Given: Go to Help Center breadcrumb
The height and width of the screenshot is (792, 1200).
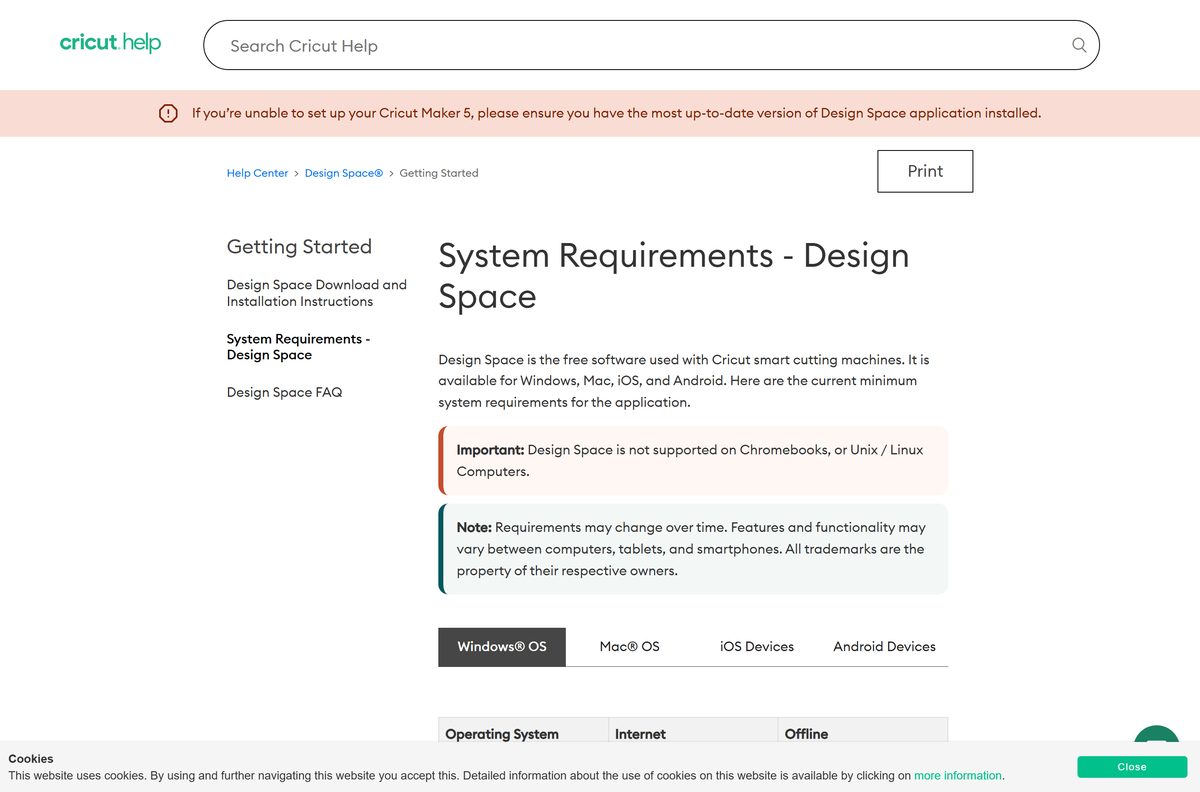Looking at the screenshot, I should 257,173.
